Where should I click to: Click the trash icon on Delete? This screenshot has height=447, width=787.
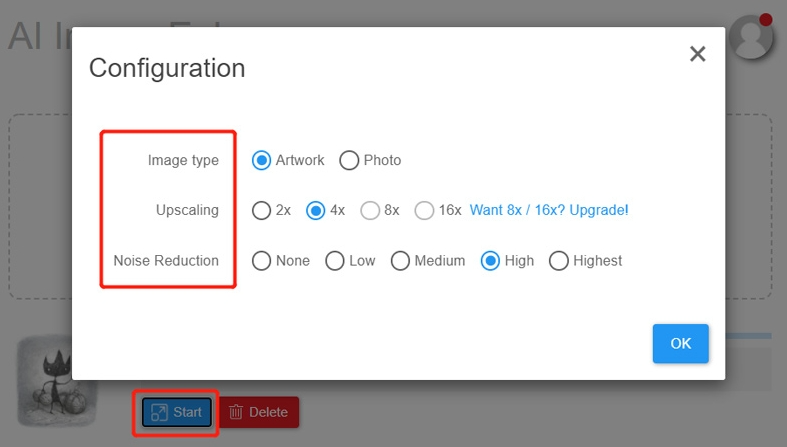[236, 412]
